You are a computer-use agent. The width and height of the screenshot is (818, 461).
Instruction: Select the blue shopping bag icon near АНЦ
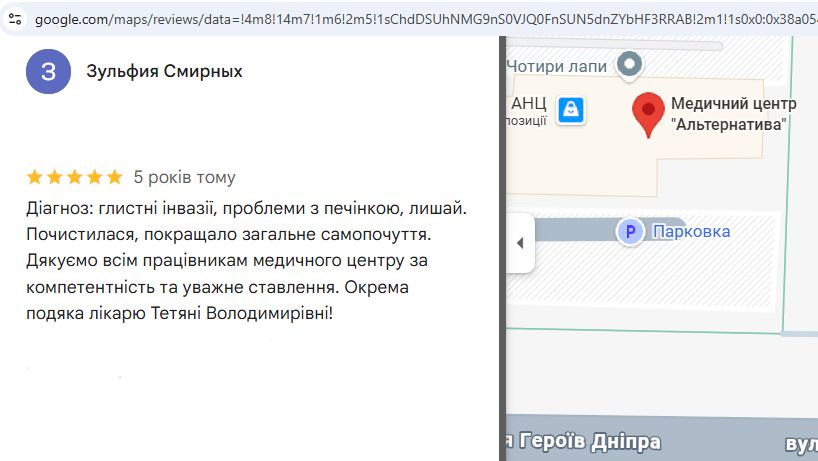pos(570,110)
